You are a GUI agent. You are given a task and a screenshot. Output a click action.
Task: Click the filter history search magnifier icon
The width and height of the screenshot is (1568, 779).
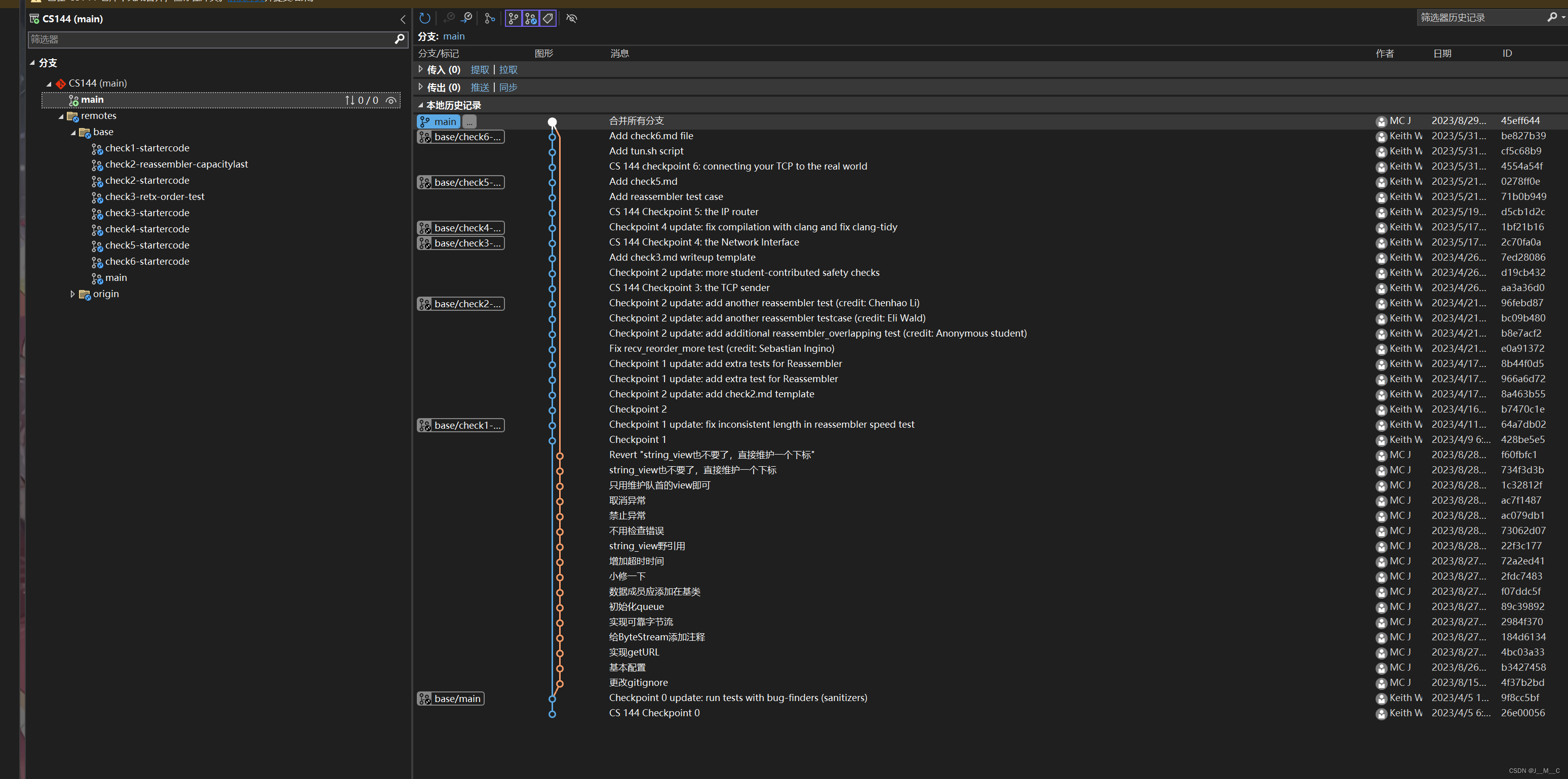coord(1552,18)
